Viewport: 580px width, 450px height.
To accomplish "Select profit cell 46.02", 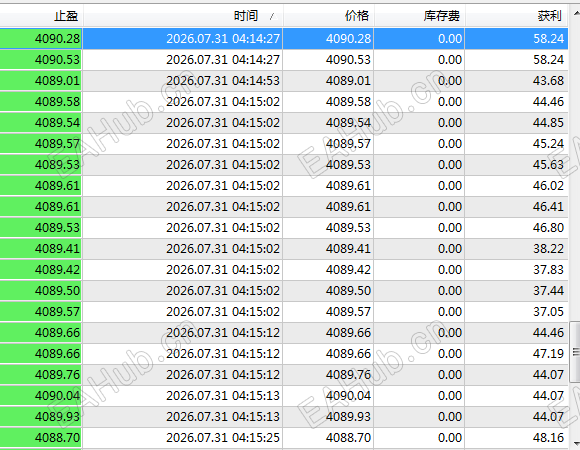I will 516,186.
